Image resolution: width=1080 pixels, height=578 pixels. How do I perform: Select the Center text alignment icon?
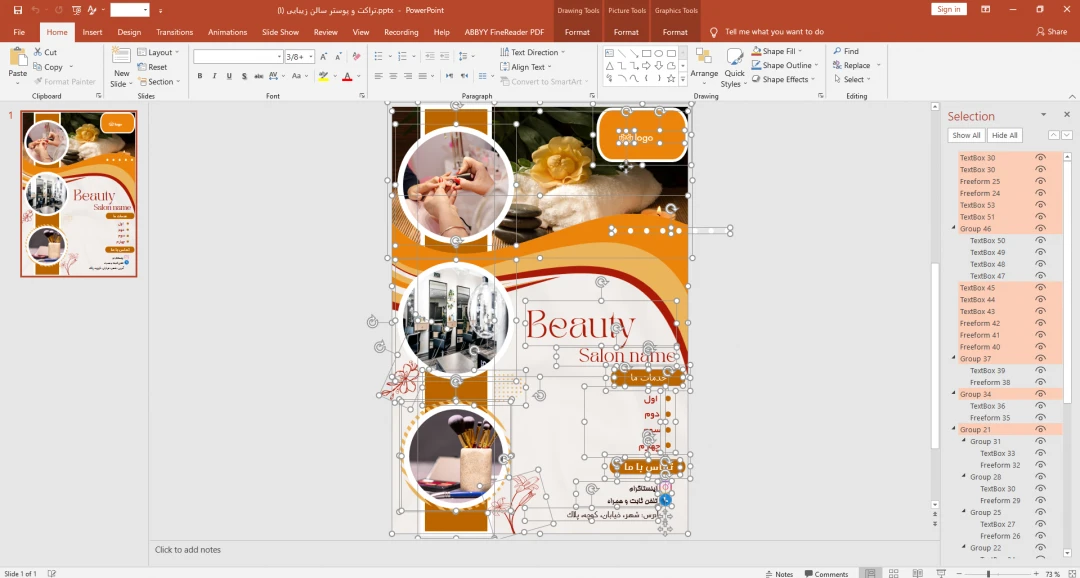tap(393, 76)
